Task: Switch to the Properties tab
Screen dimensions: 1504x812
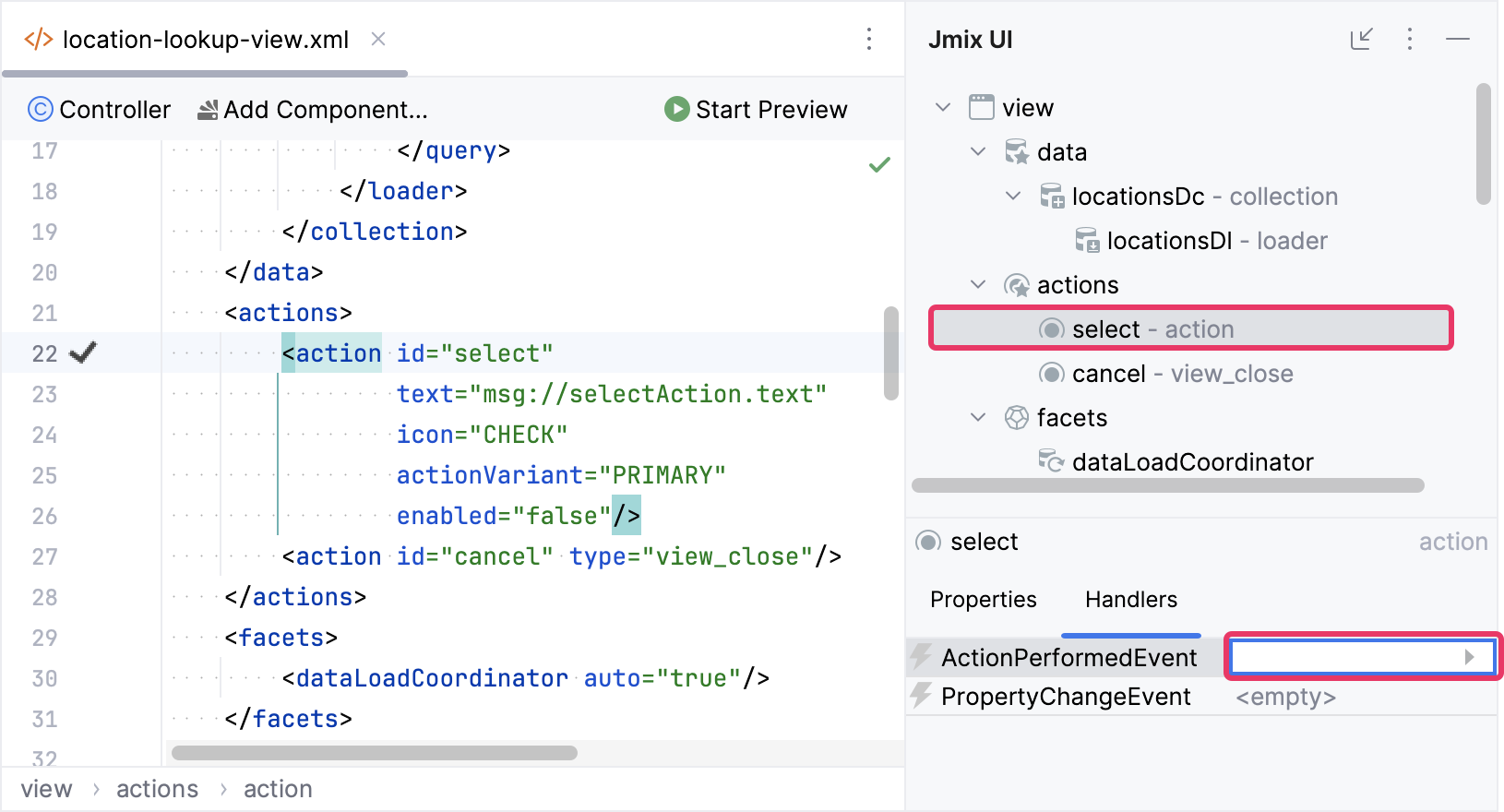Action: pyautogui.click(x=983, y=600)
